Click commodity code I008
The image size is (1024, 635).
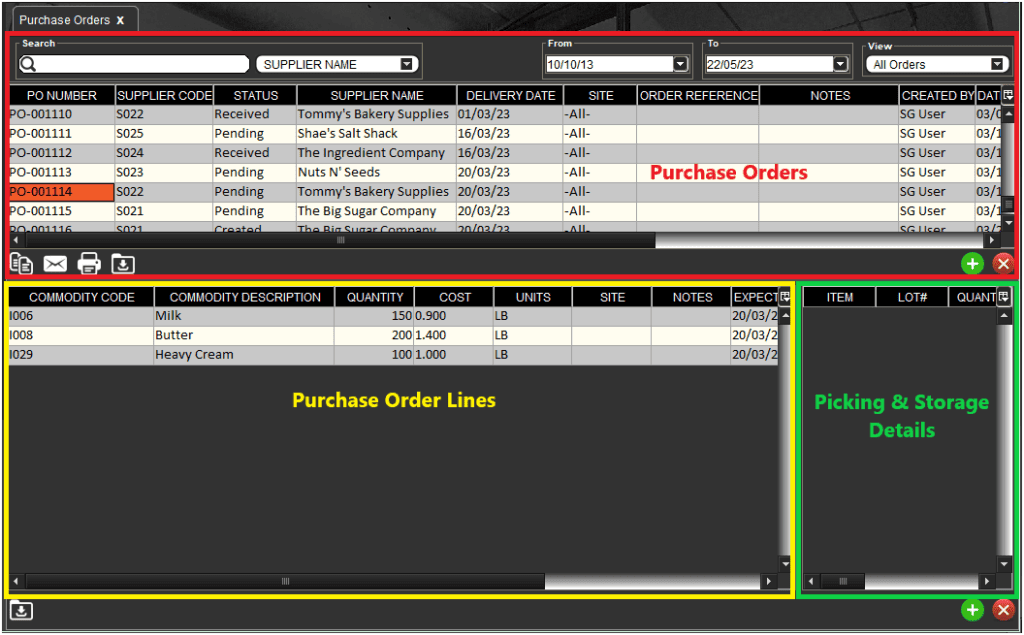81,335
